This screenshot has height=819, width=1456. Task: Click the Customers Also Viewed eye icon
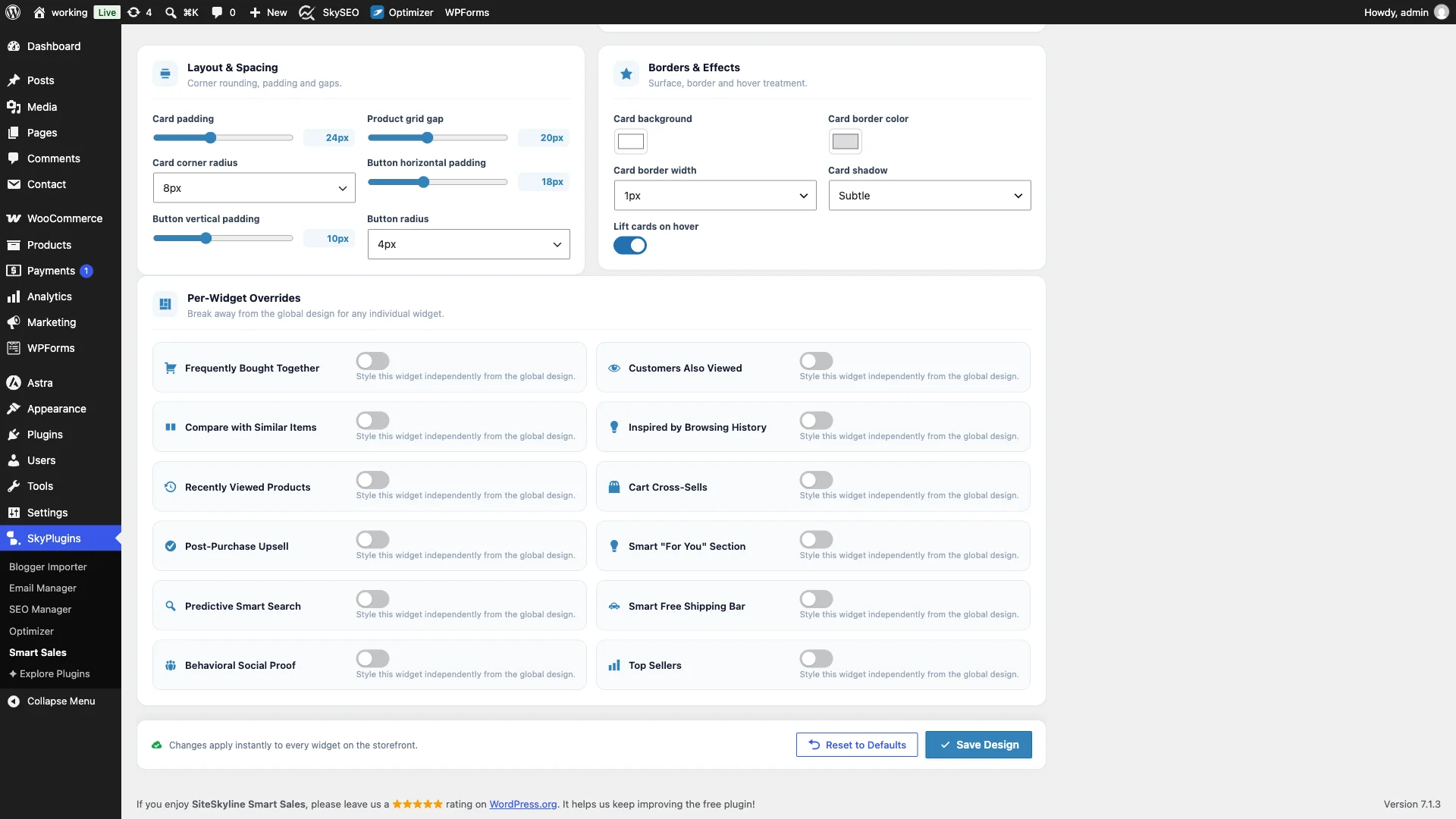point(614,368)
